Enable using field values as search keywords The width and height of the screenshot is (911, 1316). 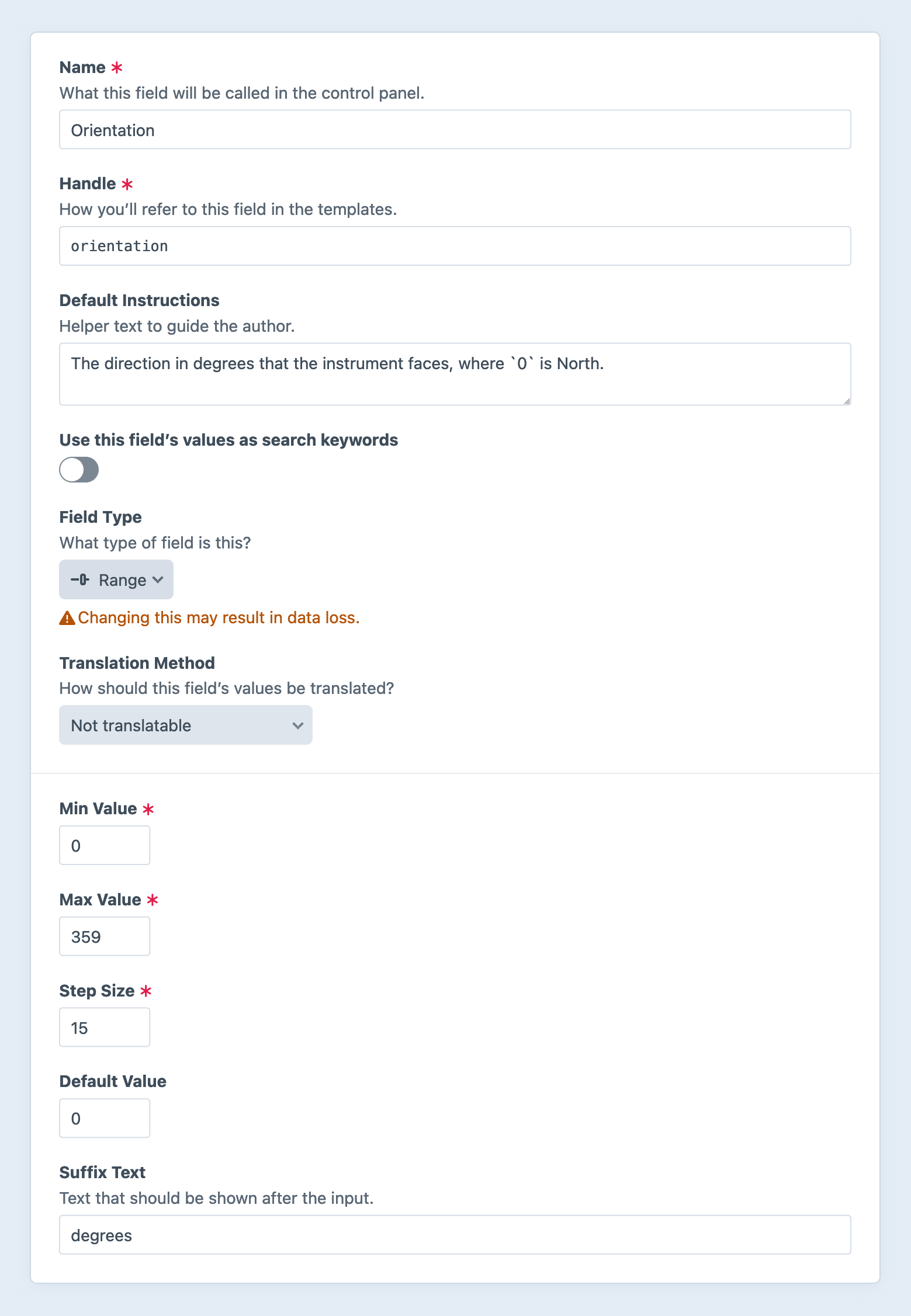click(79, 469)
